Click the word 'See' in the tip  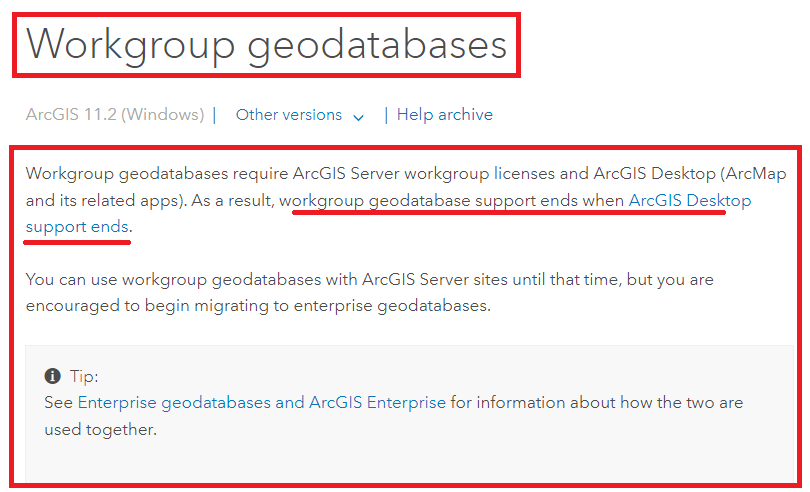coord(58,403)
